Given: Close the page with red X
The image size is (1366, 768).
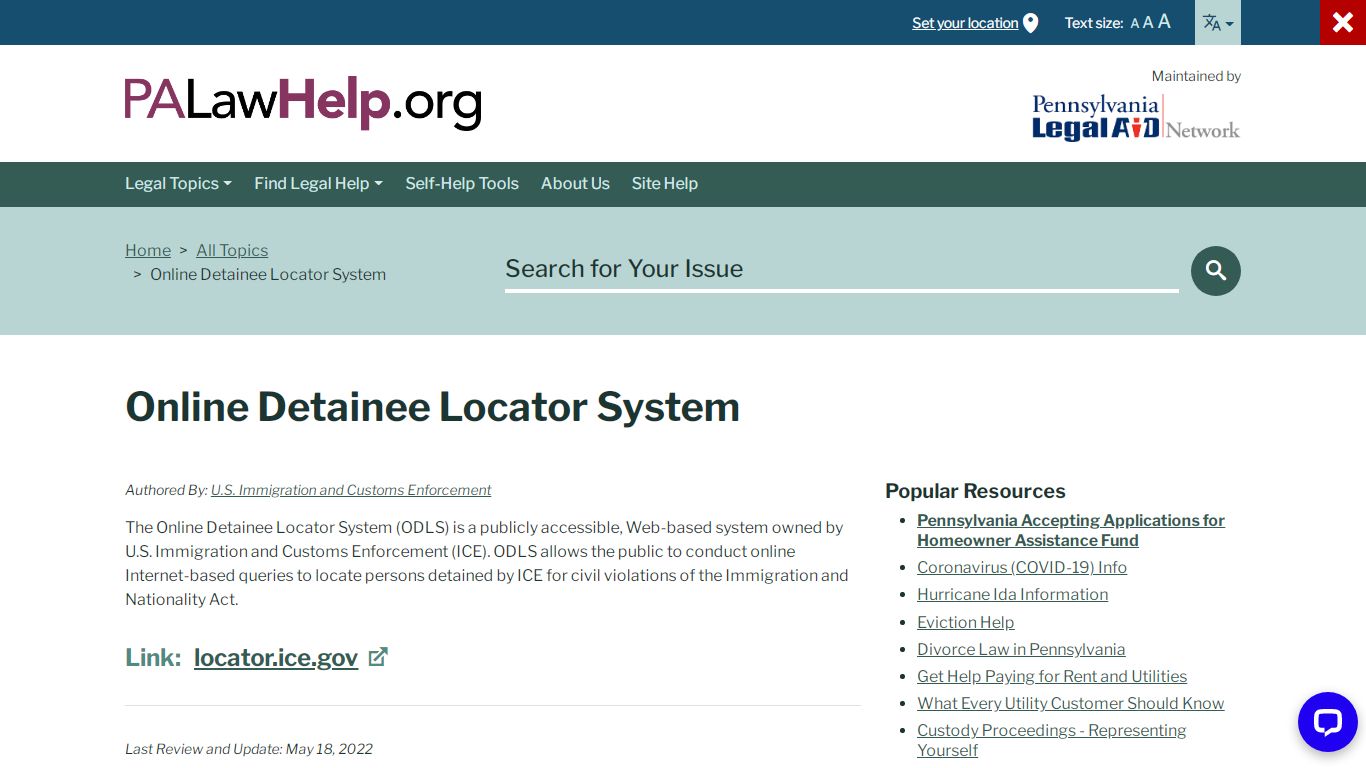Looking at the screenshot, I should click(1343, 22).
